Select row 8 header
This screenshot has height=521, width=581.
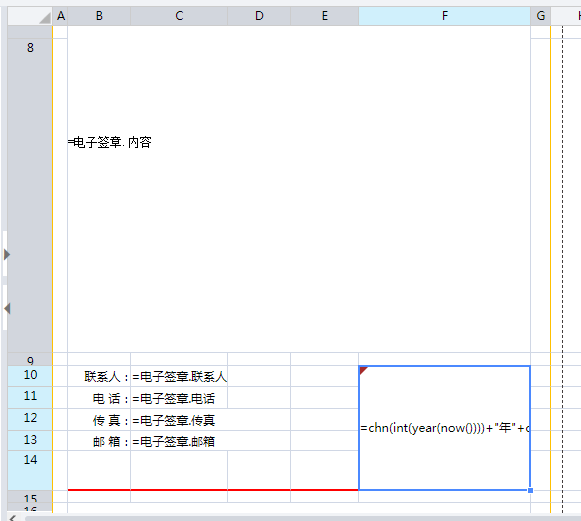(x=30, y=195)
